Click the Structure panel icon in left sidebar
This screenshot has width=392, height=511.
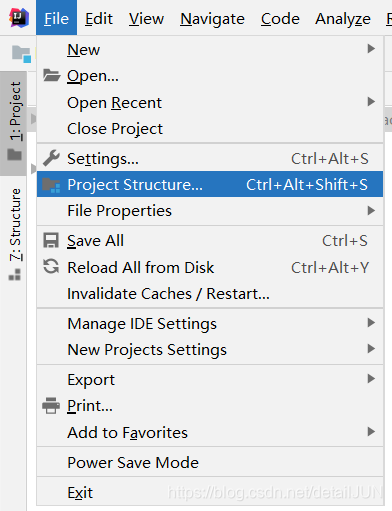15,275
